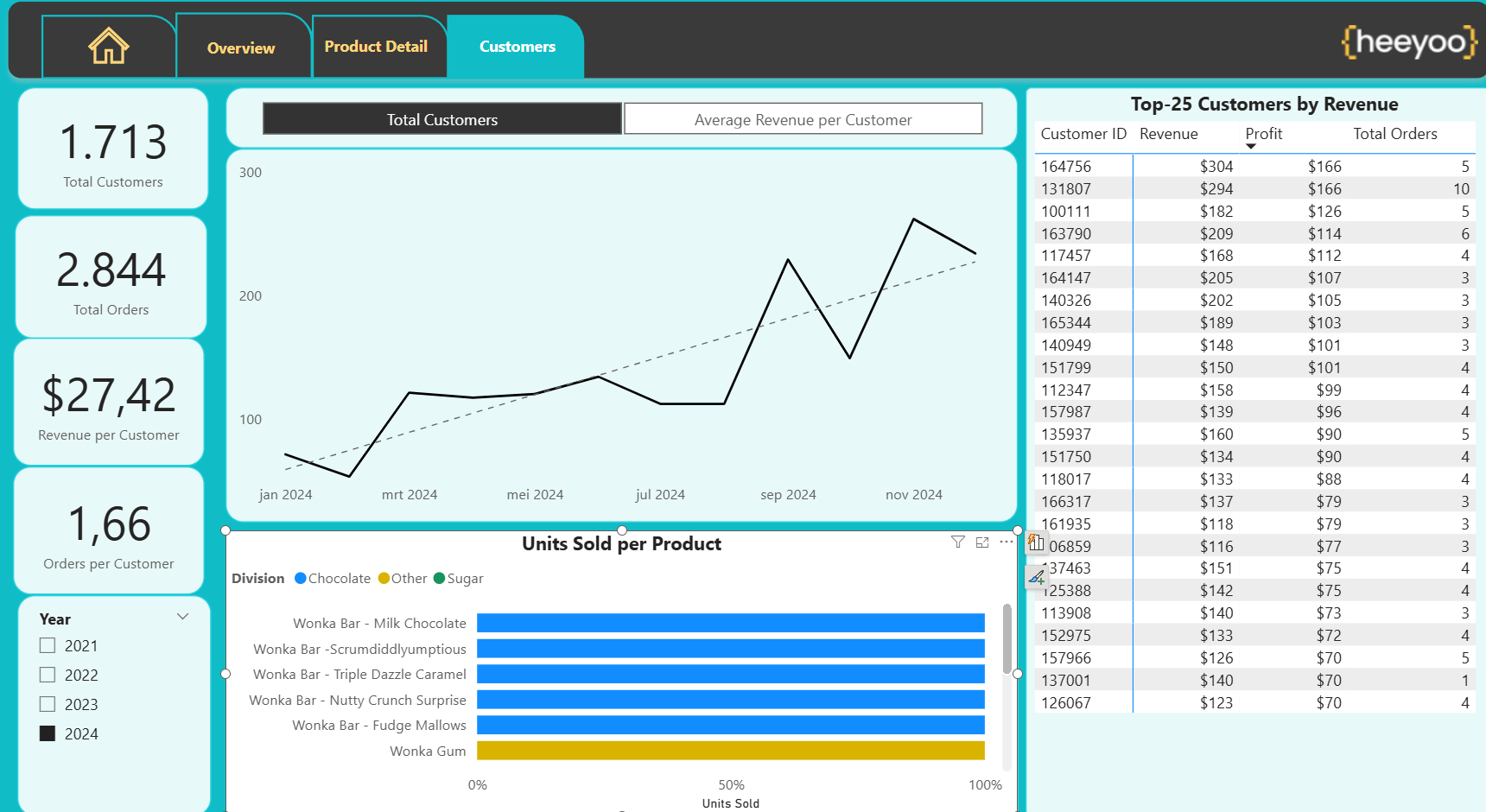Select customer ID 151799 row
Viewport: 1486px width, 812px height.
(x=1255, y=367)
